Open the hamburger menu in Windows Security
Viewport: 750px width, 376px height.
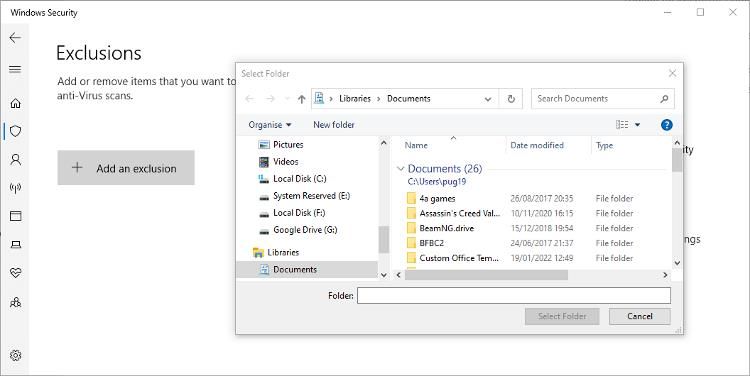(x=15, y=69)
